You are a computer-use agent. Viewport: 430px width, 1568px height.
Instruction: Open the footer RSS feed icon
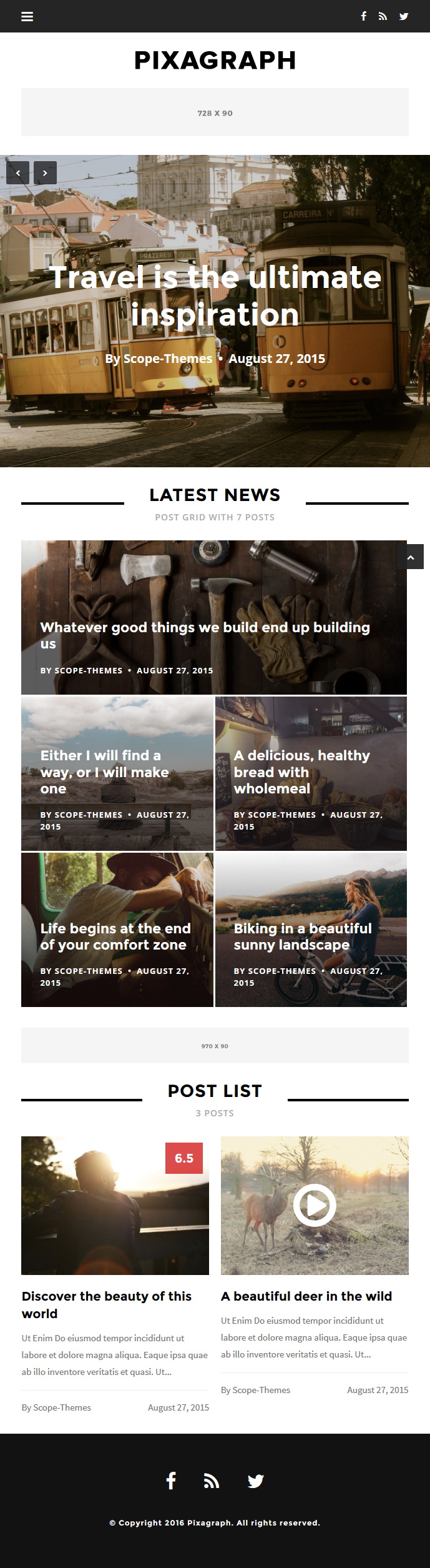coord(212,1481)
